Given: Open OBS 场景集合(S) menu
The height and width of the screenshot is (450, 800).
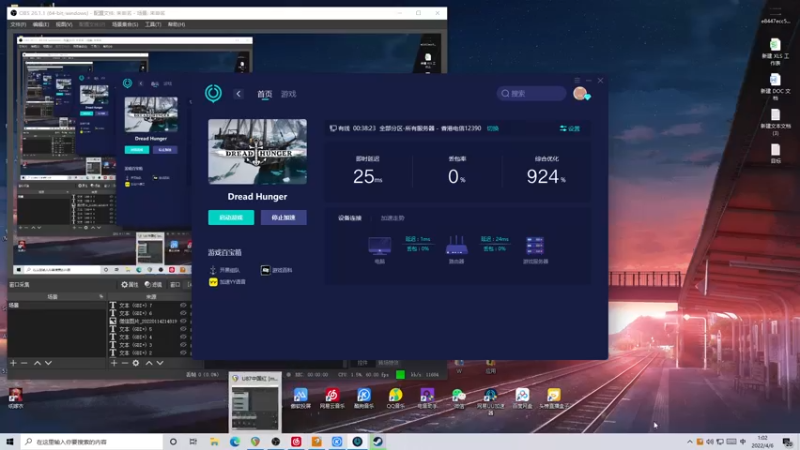Looking at the screenshot, I should [x=125, y=24].
